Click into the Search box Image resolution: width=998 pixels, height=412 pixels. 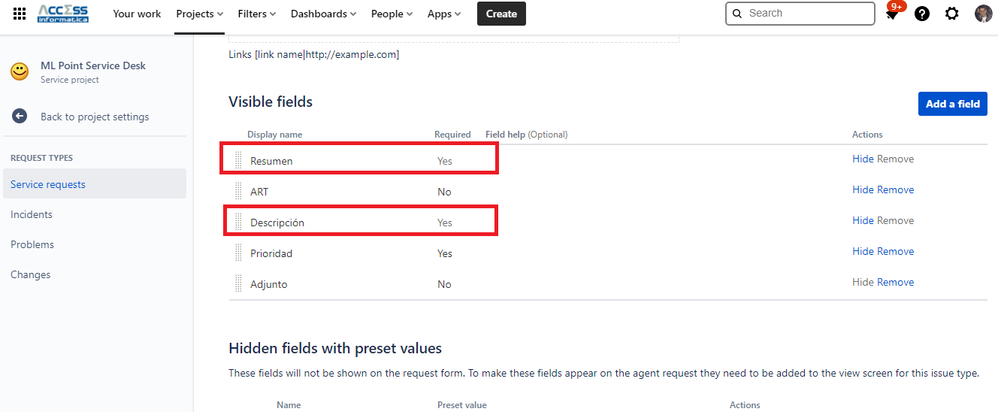[x=800, y=13]
